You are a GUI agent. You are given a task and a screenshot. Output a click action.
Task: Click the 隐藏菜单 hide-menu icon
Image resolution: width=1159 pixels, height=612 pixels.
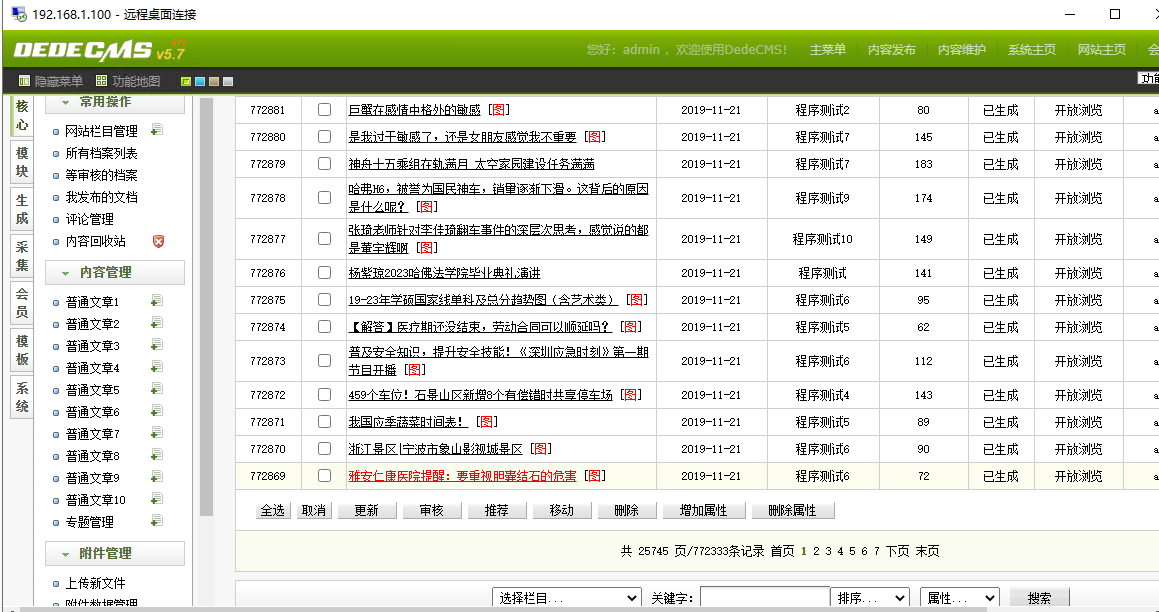[x=24, y=81]
